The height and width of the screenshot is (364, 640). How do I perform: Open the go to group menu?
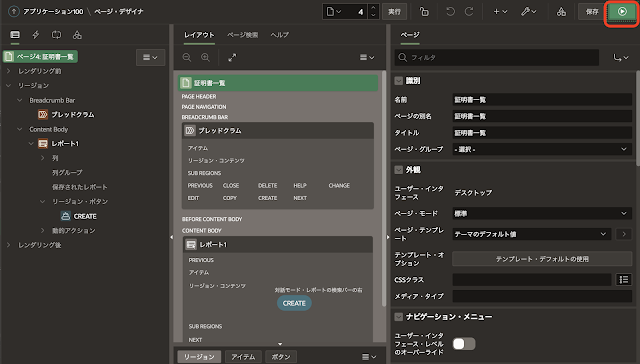point(621,58)
